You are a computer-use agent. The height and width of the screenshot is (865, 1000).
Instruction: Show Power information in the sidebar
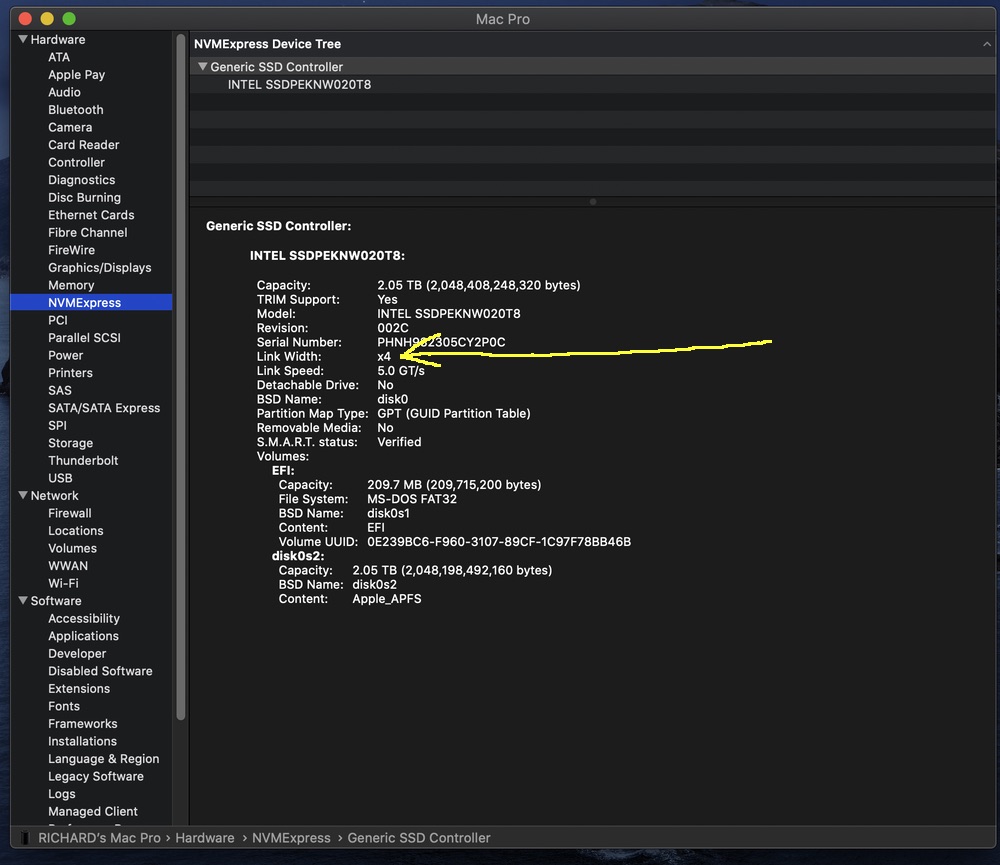pos(66,355)
